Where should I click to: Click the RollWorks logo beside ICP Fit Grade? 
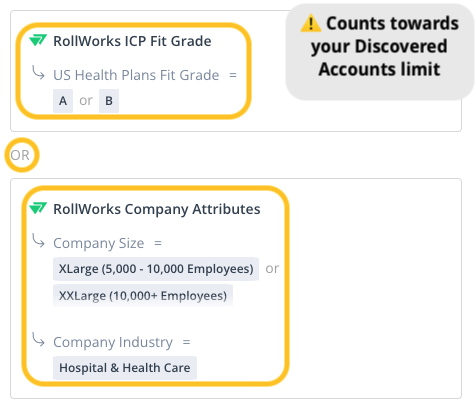pyautogui.click(x=38, y=41)
